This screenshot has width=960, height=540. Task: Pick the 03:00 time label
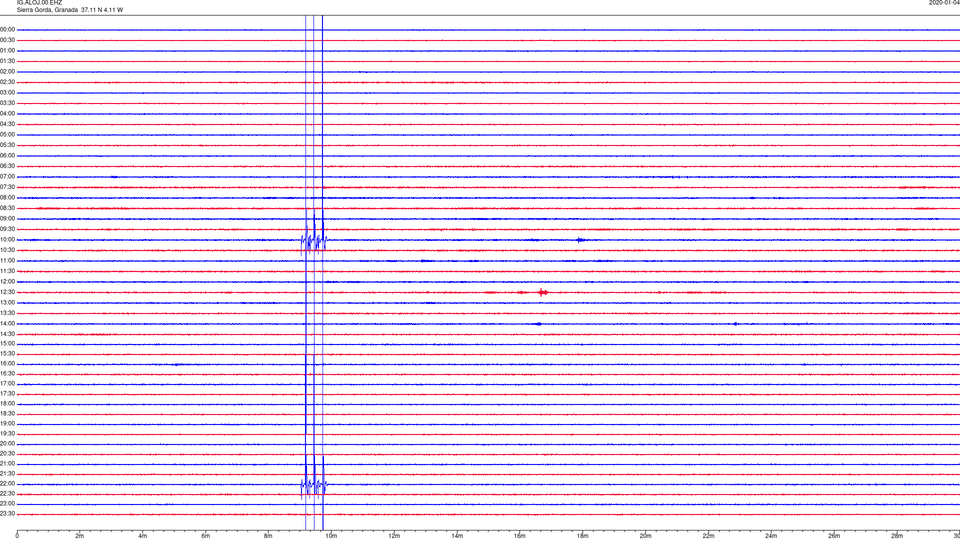tap(7, 92)
